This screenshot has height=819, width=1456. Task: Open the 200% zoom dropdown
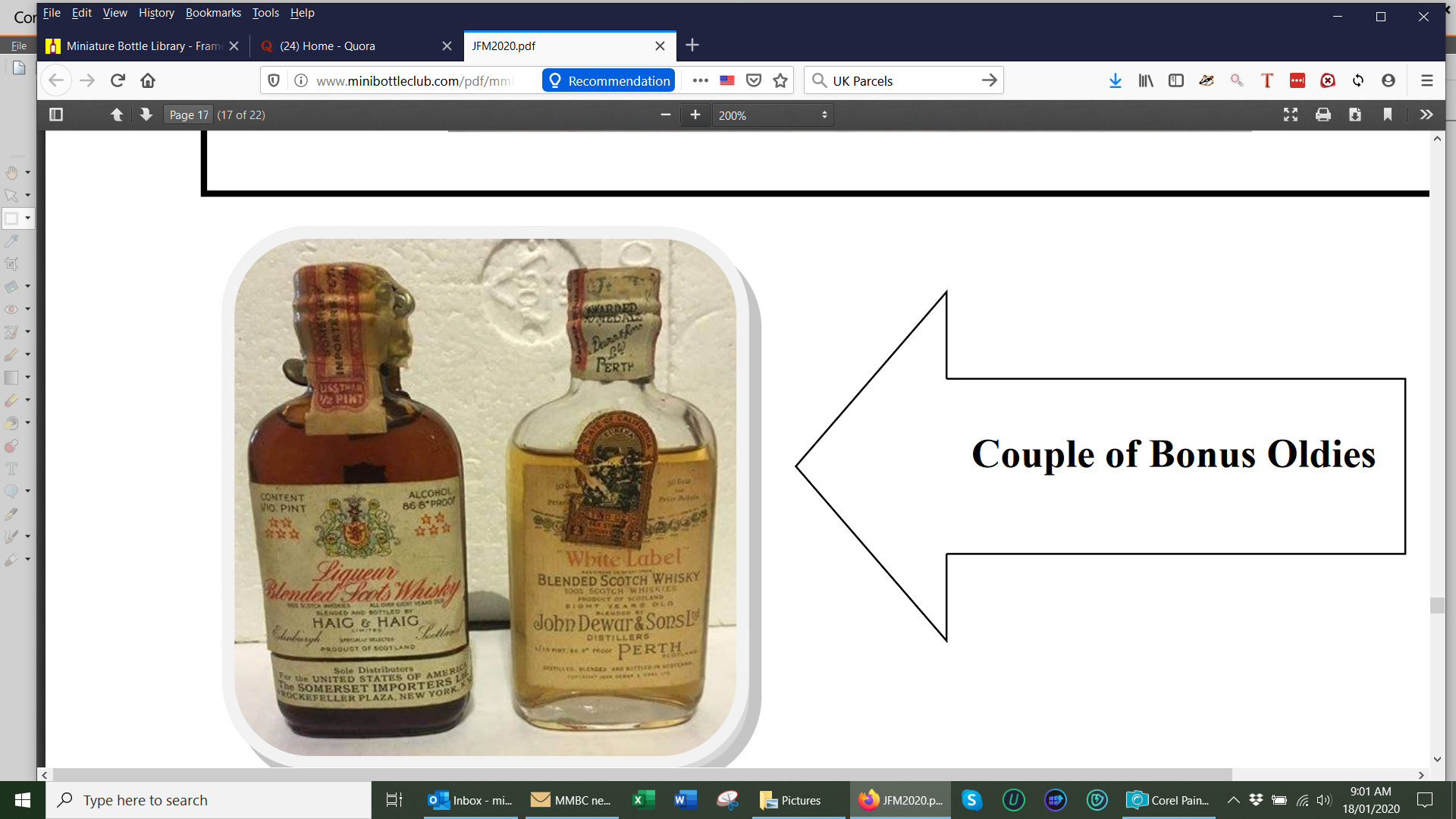click(772, 115)
